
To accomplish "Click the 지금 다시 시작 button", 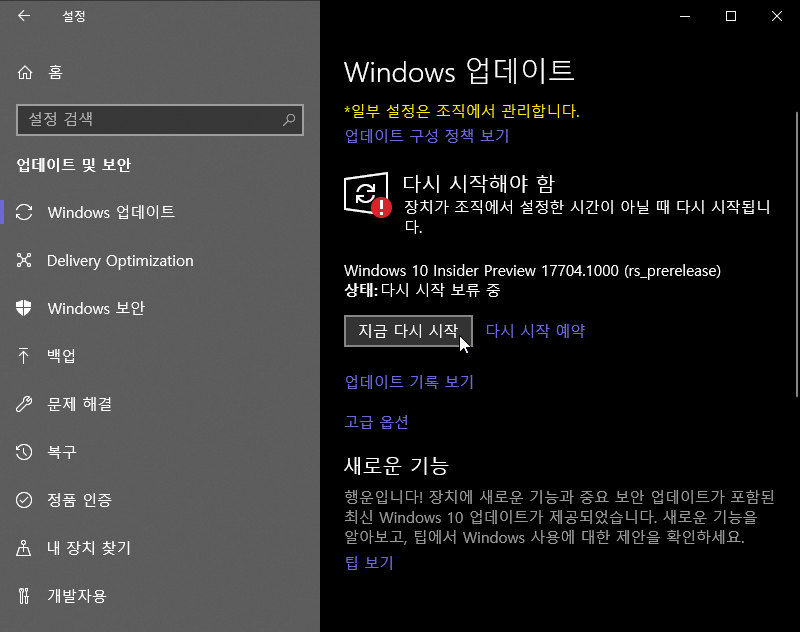I will [x=408, y=331].
